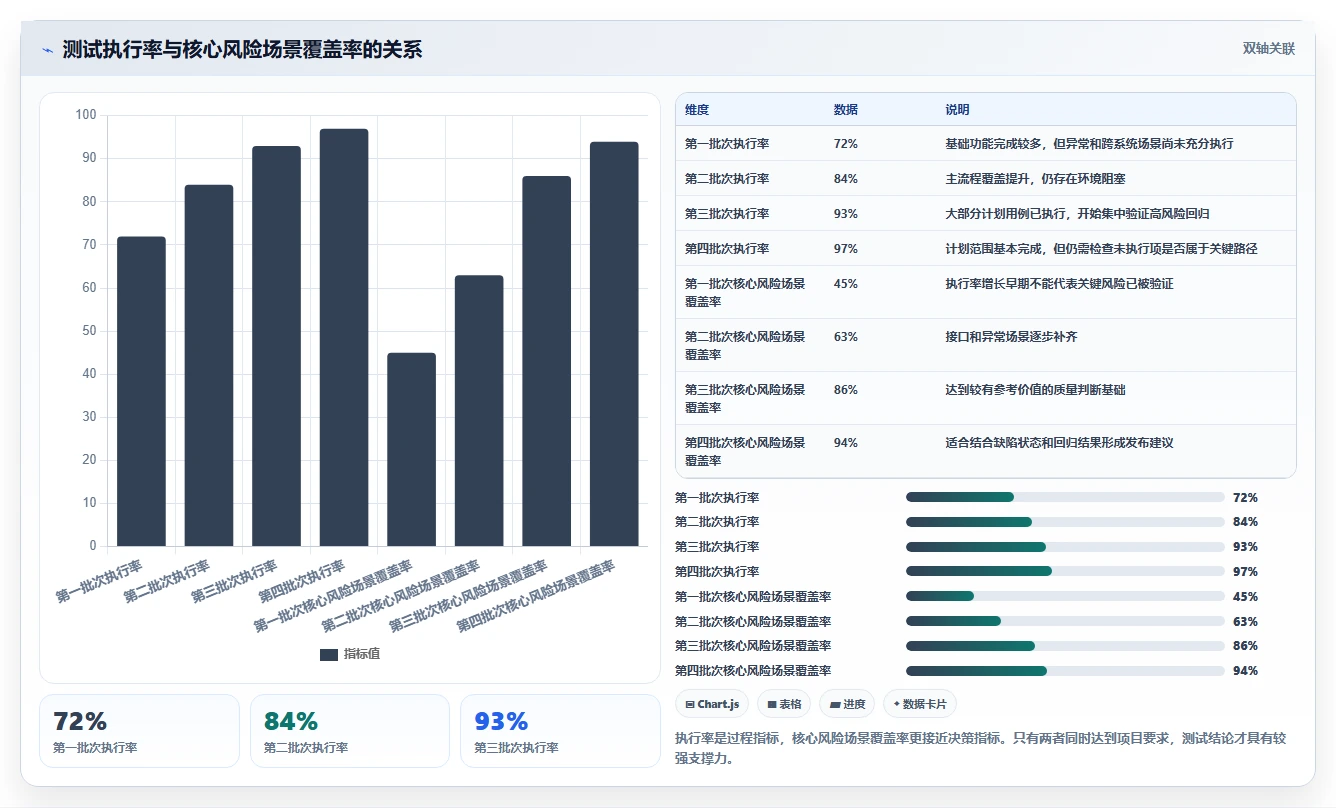Viewport: 1336px width, 808px height.
Task: Click the 第二批次执行率 progress bar
Action: tap(1065, 522)
